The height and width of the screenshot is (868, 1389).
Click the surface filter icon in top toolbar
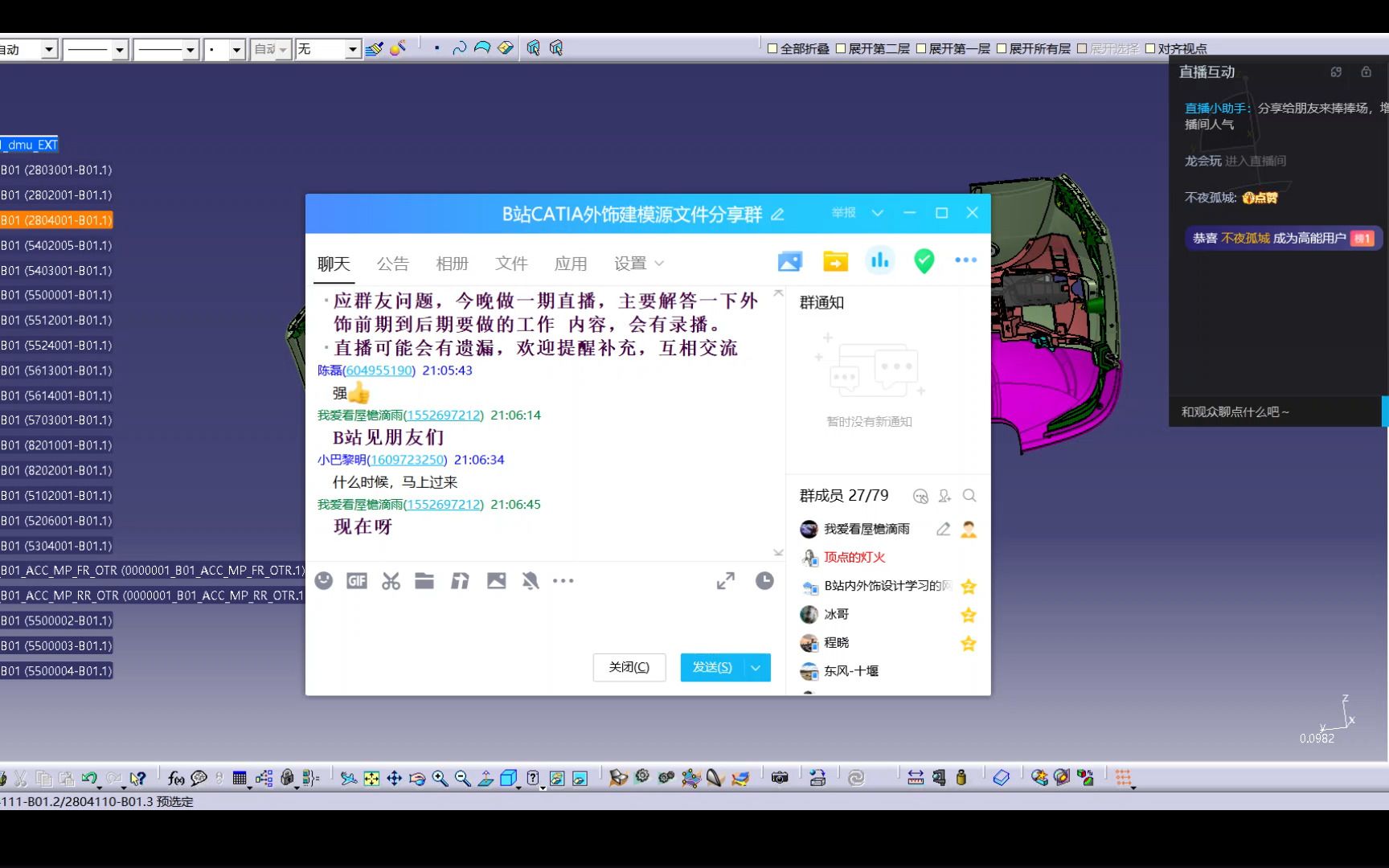coord(482,48)
